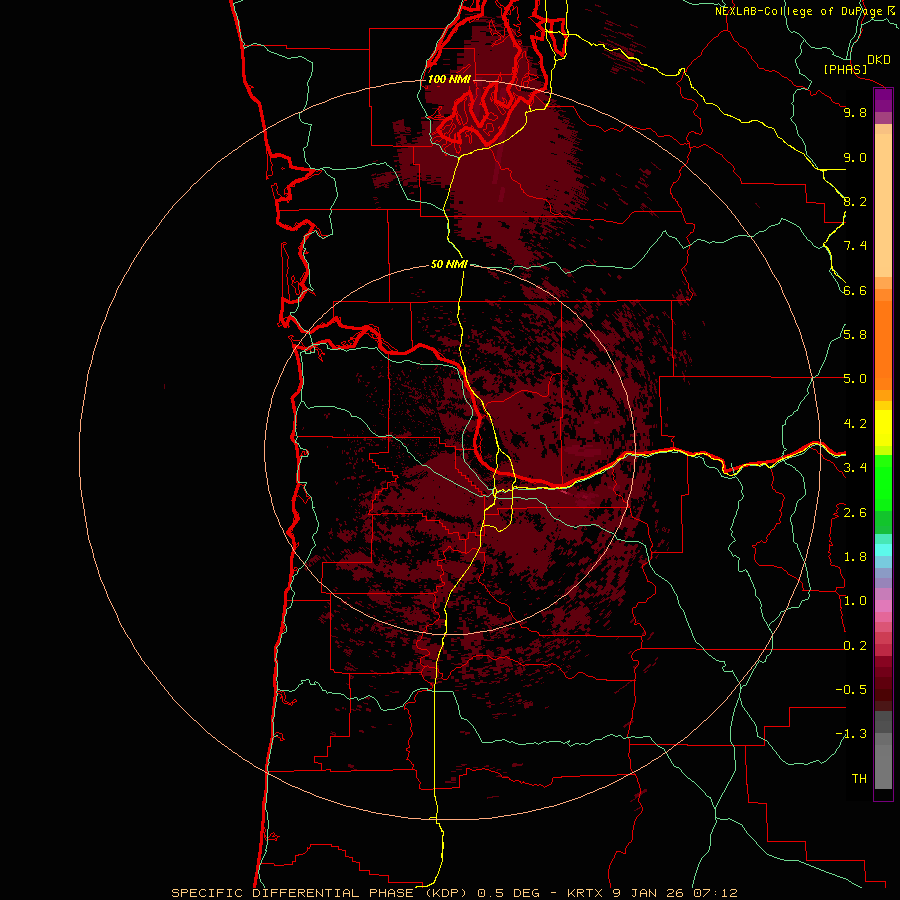Click the 07:12 timestamp in caption
Screen dimensions: 900x900
click(715, 893)
